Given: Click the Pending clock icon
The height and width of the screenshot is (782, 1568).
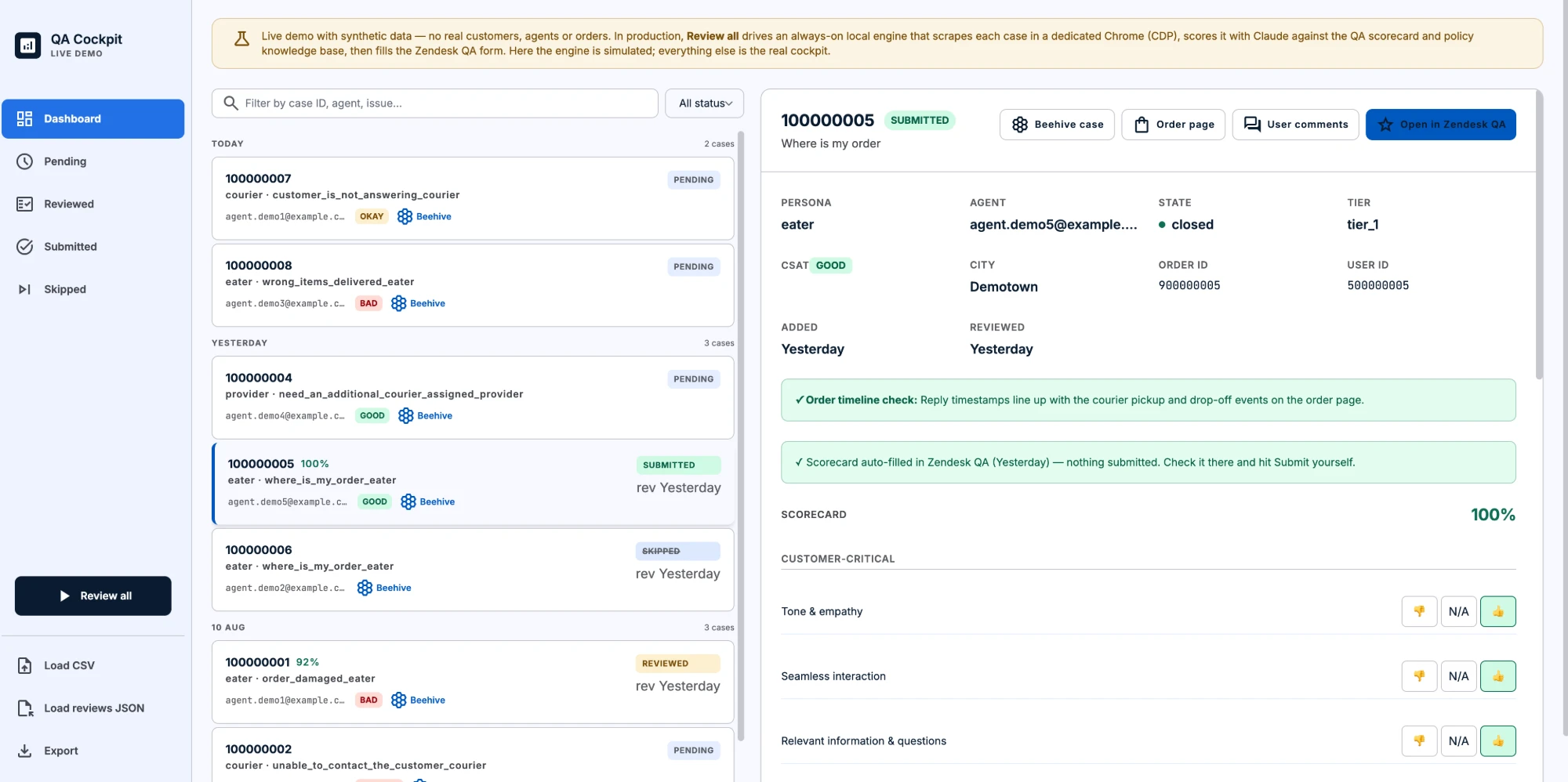Looking at the screenshot, I should pyautogui.click(x=25, y=161).
